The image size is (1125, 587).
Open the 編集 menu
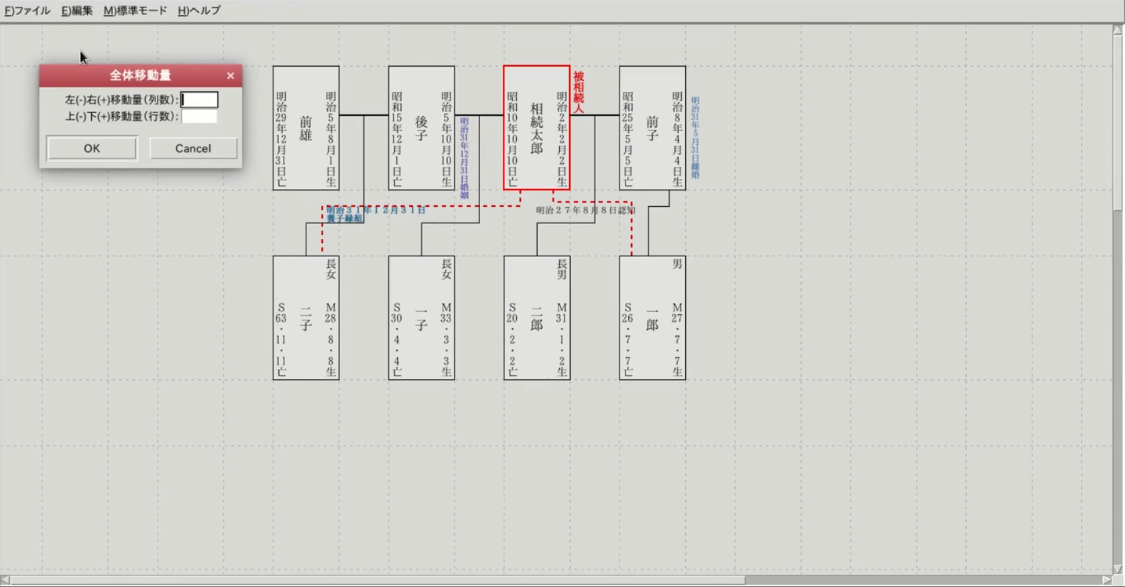[x=77, y=10]
